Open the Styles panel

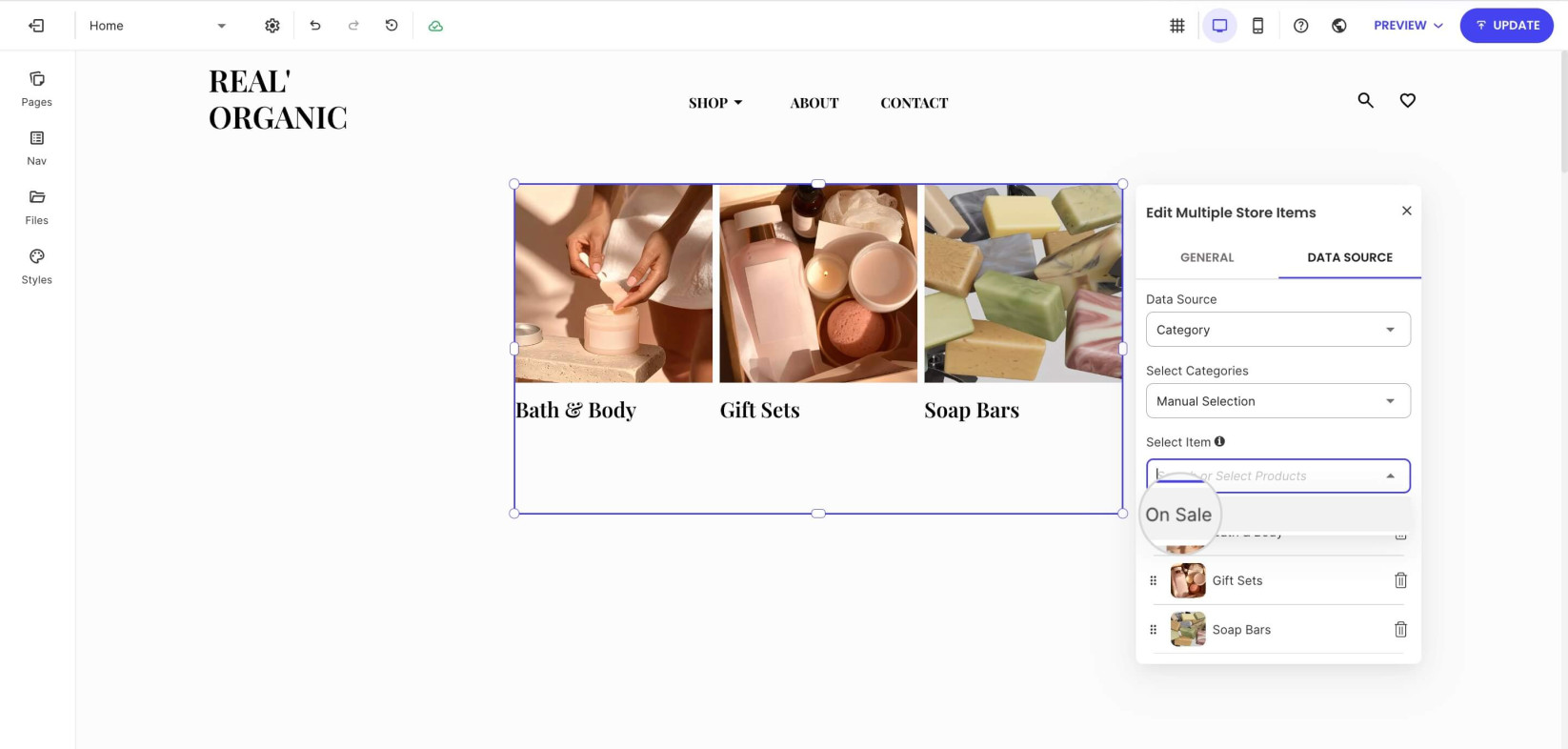click(x=37, y=267)
